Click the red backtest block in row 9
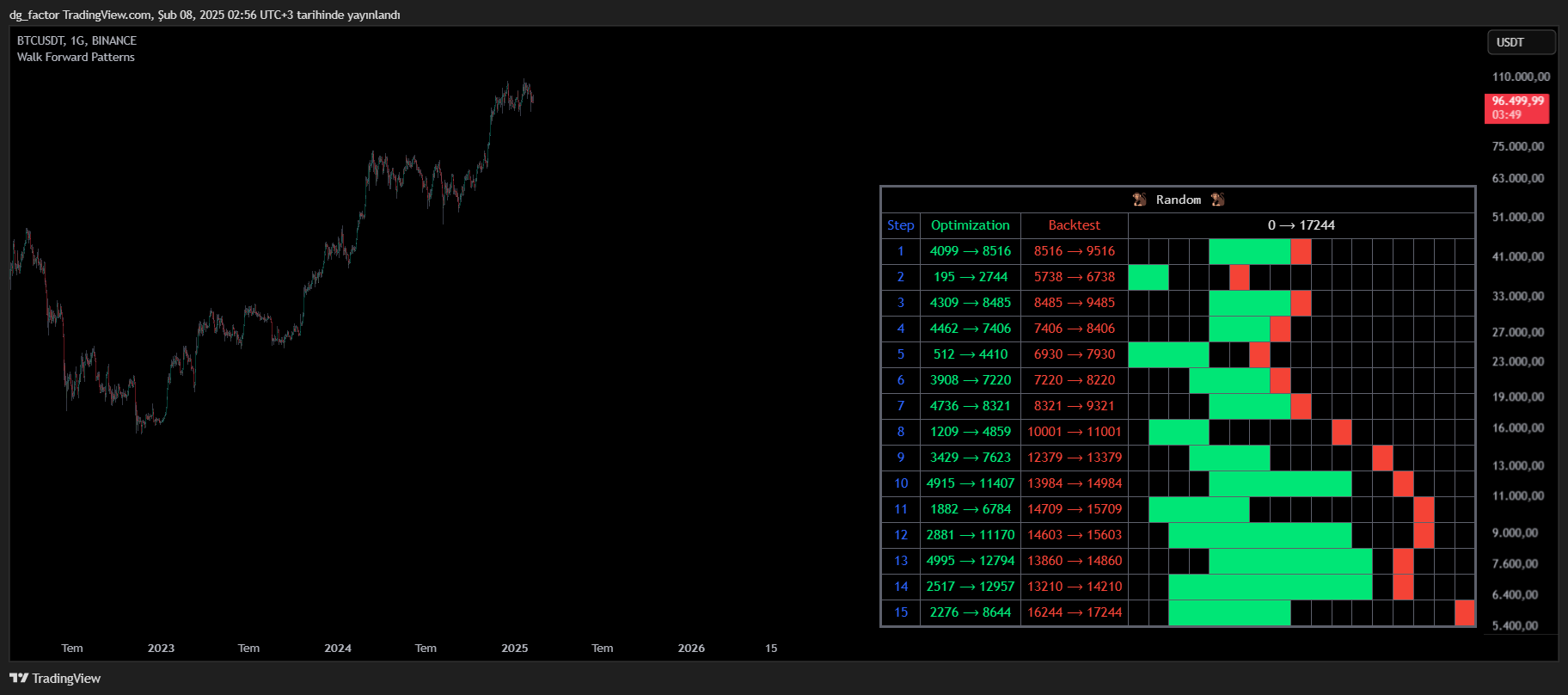 (x=1382, y=458)
